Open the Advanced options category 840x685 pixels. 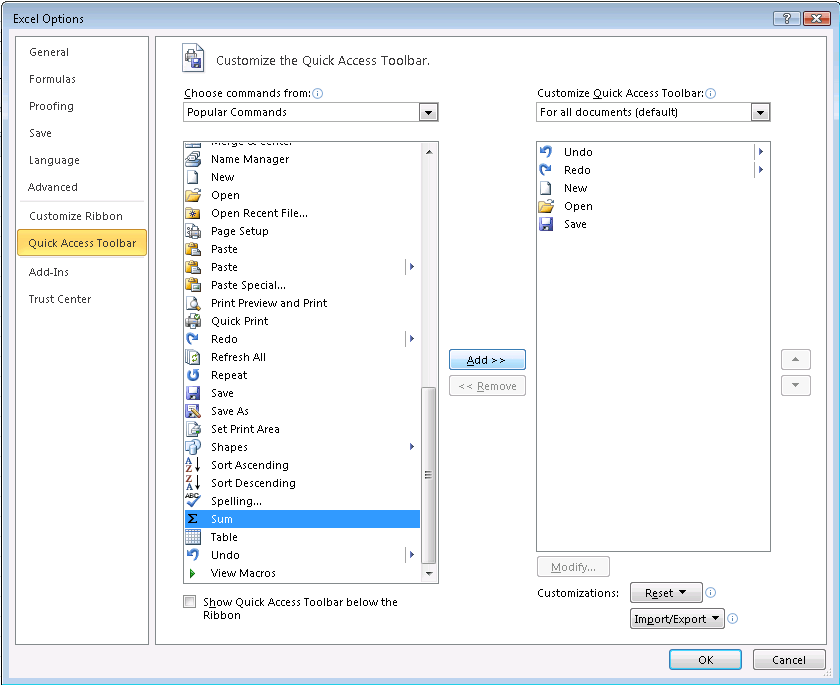[x=81, y=187]
